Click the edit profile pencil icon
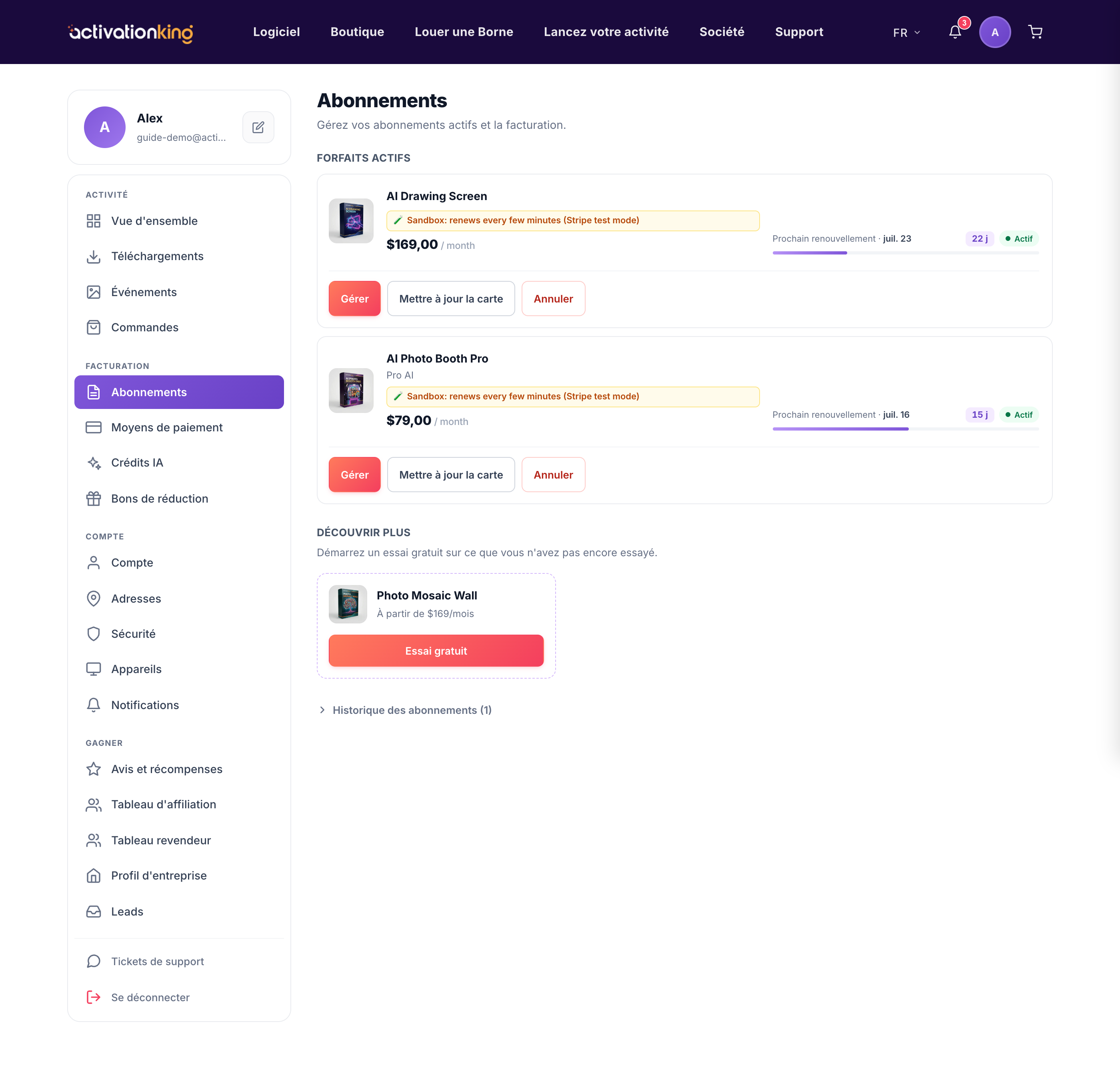Viewport: 1120px width, 1070px height. coord(258,127)
